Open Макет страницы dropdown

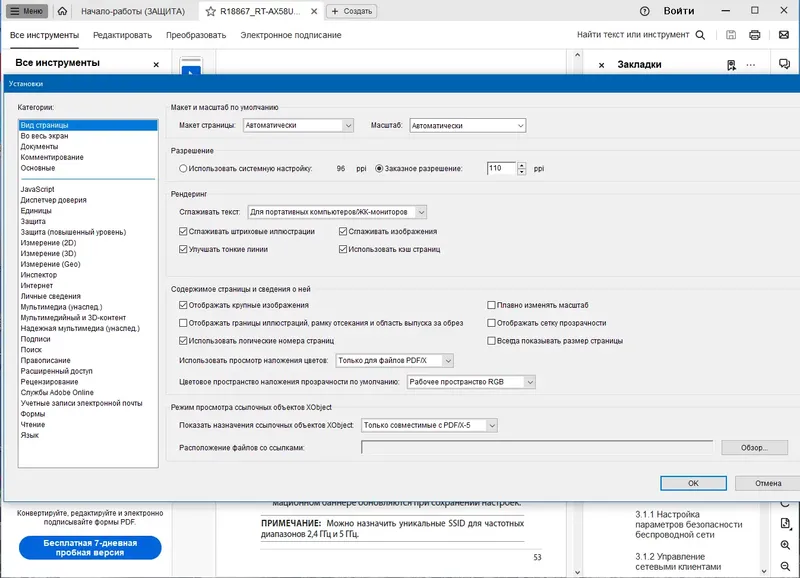pos(298,125)
